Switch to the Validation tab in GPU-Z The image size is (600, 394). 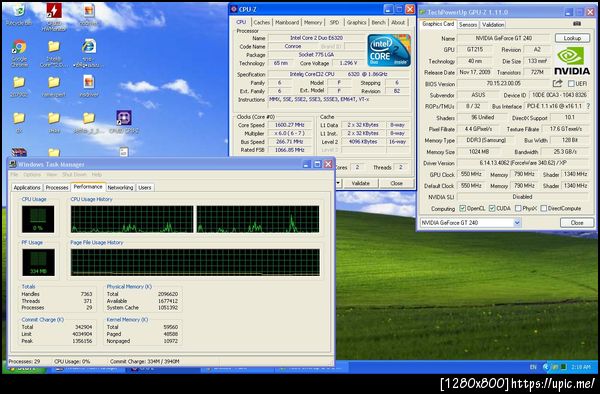point(493,24)
